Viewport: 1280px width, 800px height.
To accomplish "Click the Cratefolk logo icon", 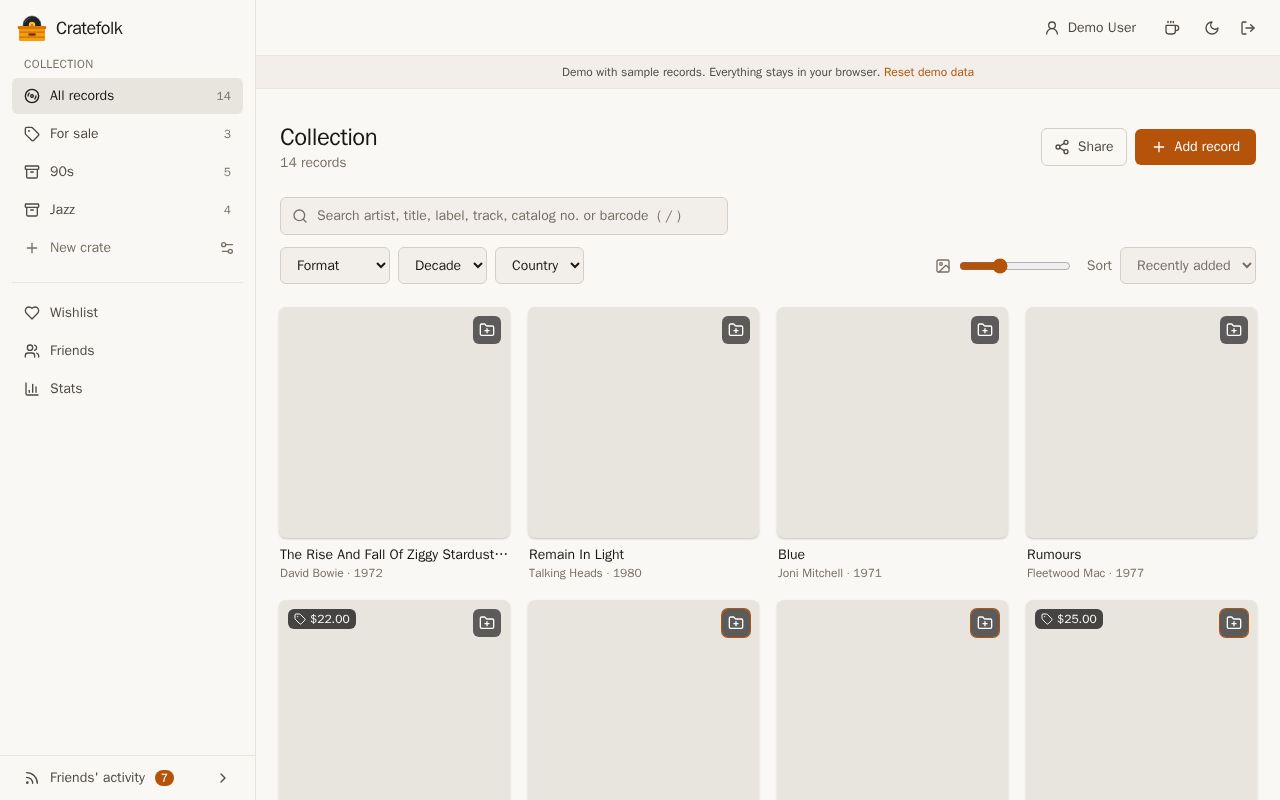I will point(32,28).
